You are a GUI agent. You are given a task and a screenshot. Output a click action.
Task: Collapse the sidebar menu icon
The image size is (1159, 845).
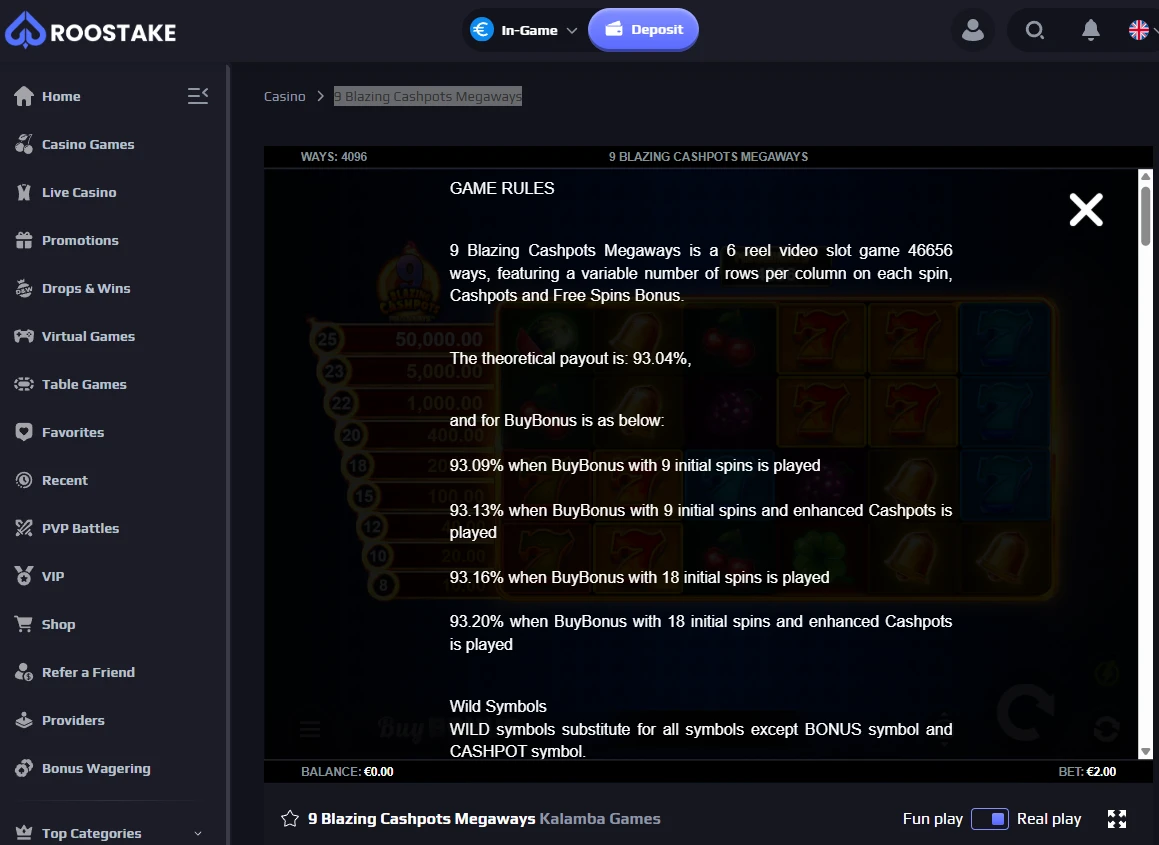198,96
